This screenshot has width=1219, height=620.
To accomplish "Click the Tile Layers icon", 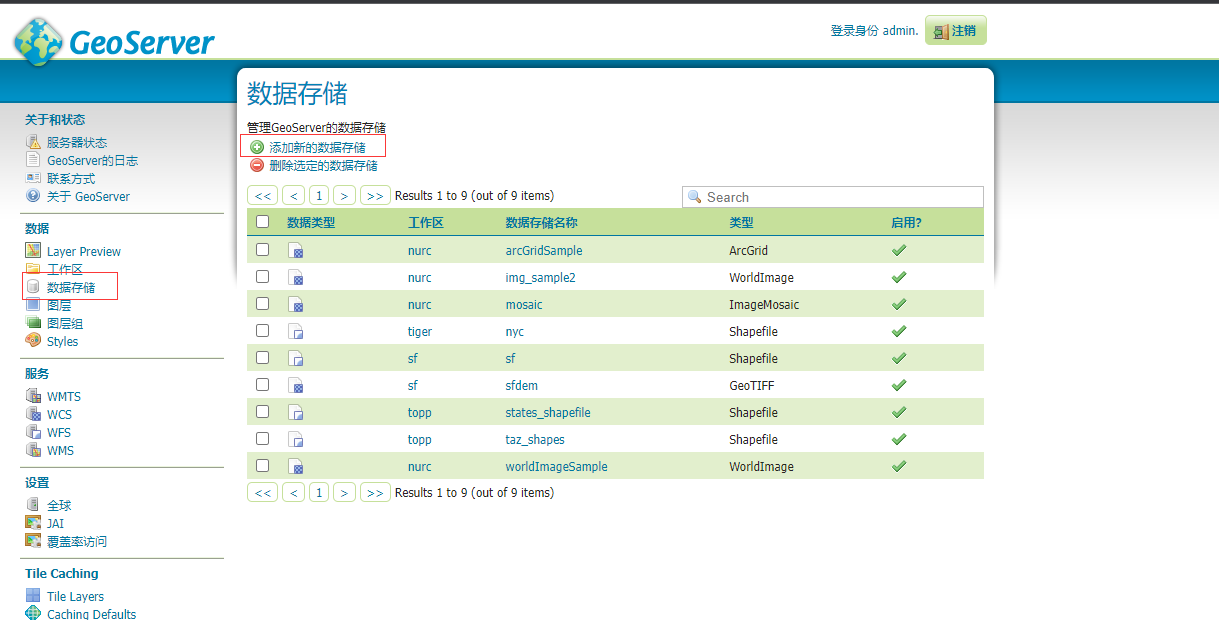I will click(x=33, y=596).
